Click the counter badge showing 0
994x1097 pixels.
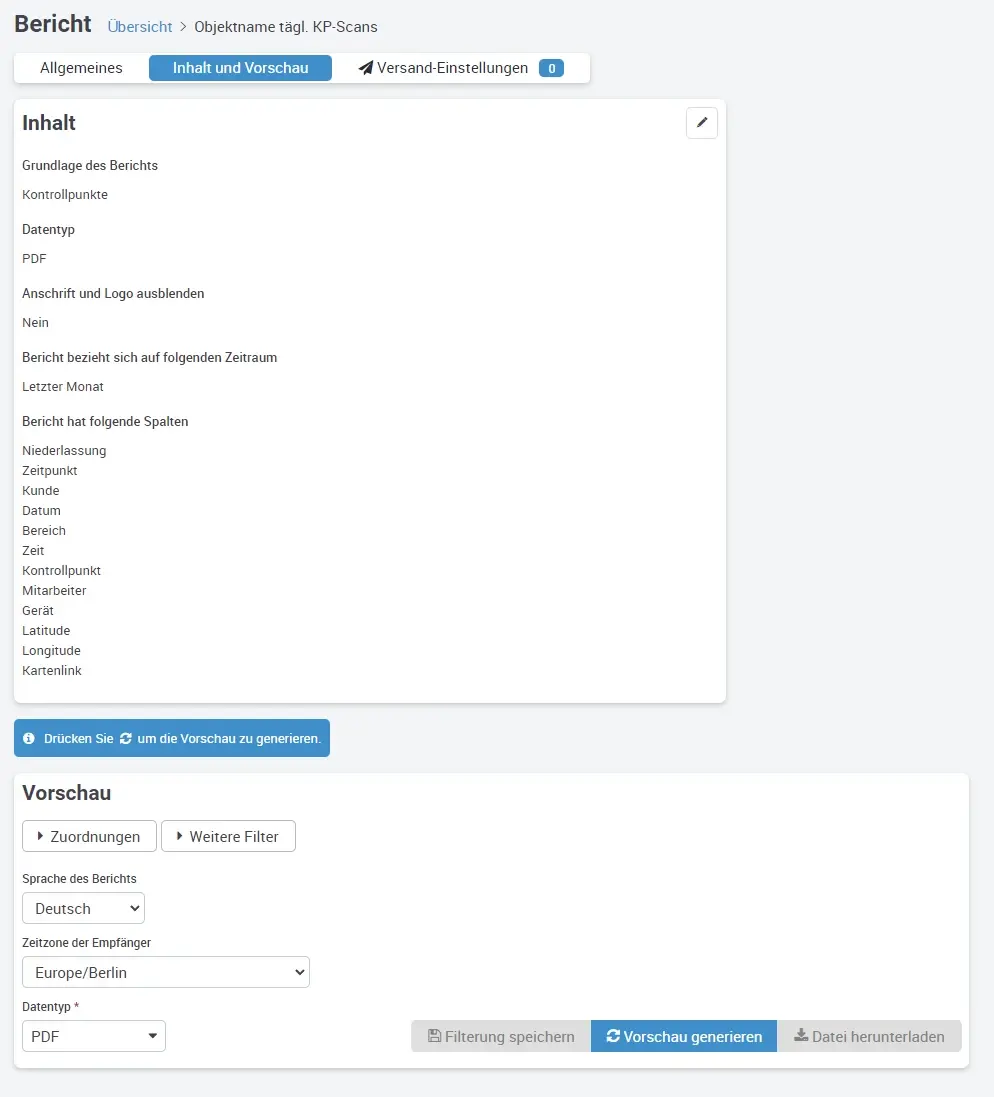pyautogui.click(x=551, y=68)
